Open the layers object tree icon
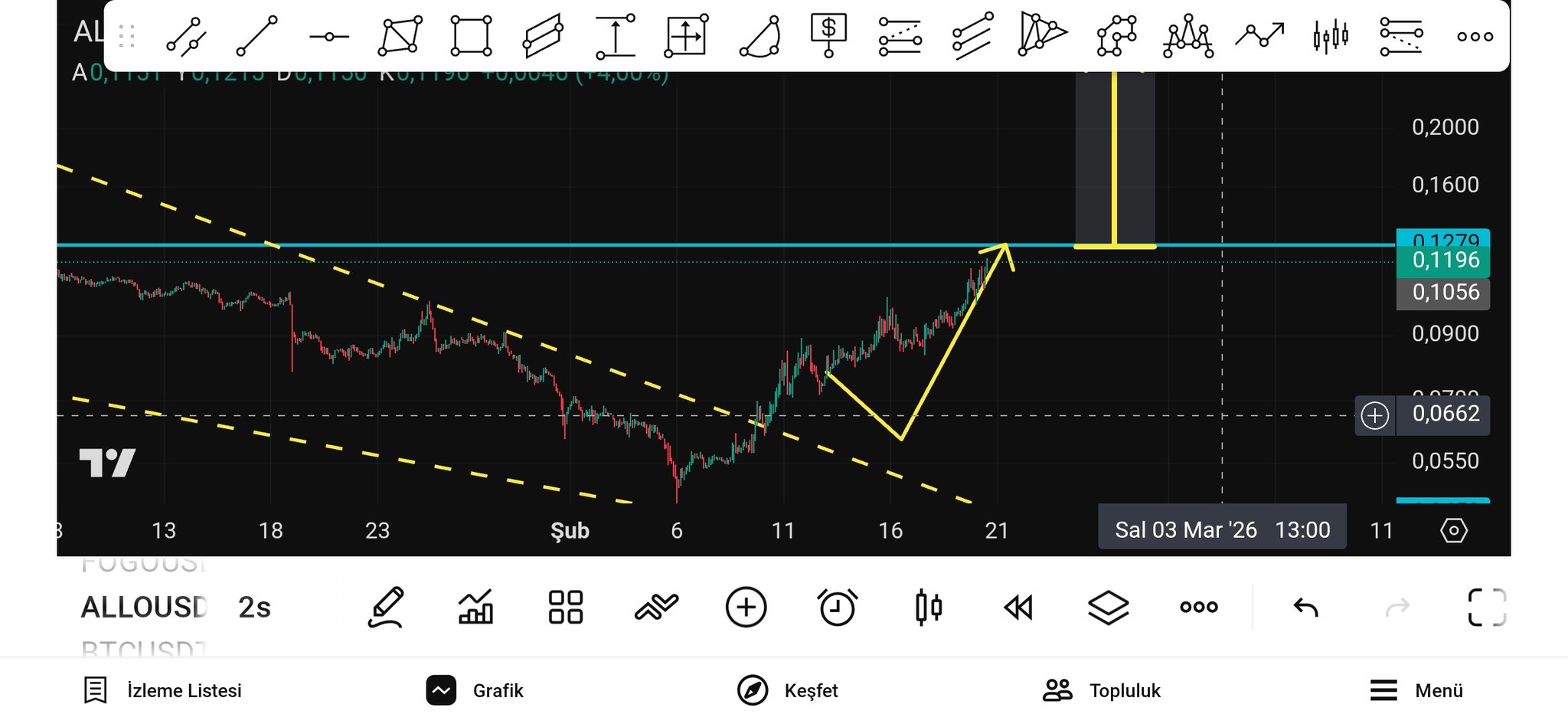1568x724 pixels. 1108,608
